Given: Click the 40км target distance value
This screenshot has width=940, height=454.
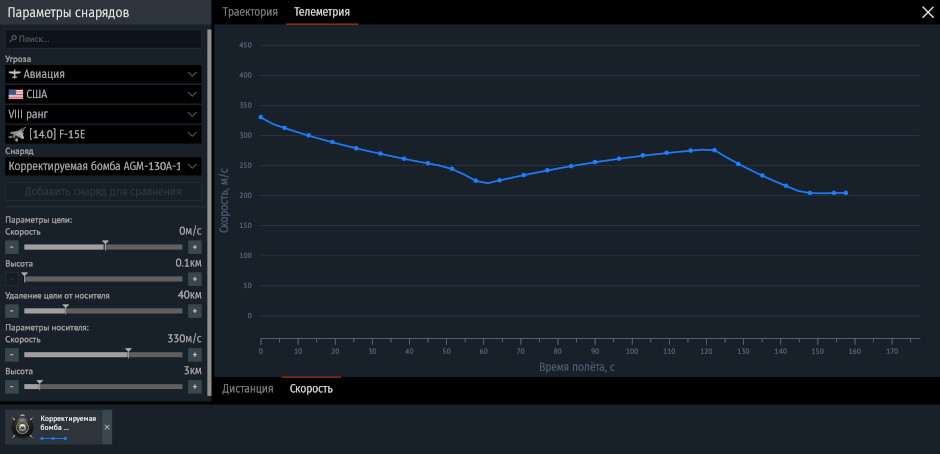Looking at the screenshot, I should [189, 295].
